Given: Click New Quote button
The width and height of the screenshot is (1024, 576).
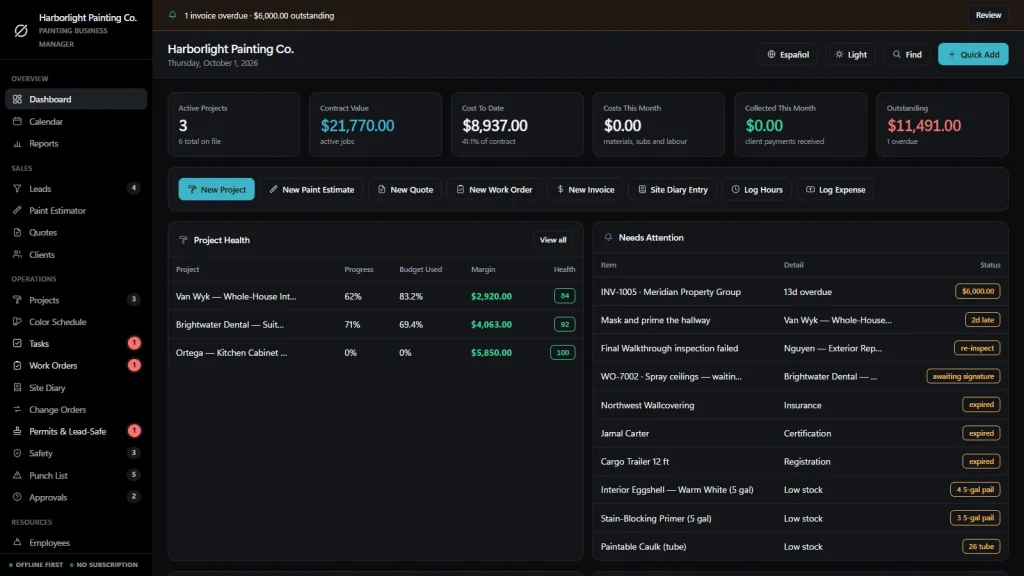Looking at the screenshot, I should pos(405,189).
